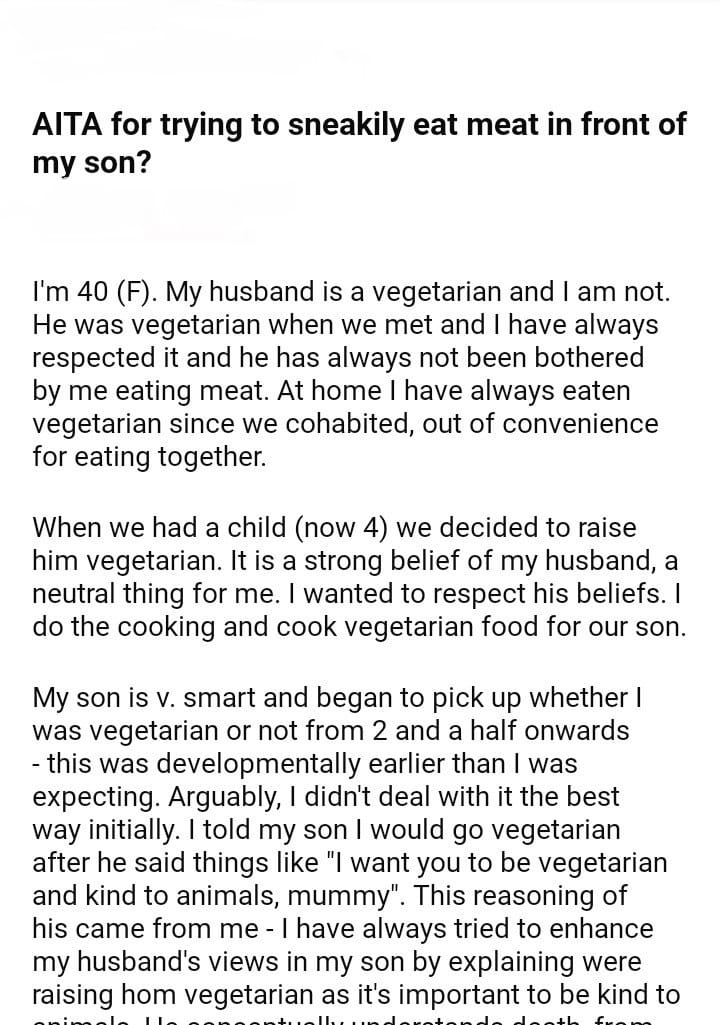Click the 'my son?' line of the title

click(91, 162)
